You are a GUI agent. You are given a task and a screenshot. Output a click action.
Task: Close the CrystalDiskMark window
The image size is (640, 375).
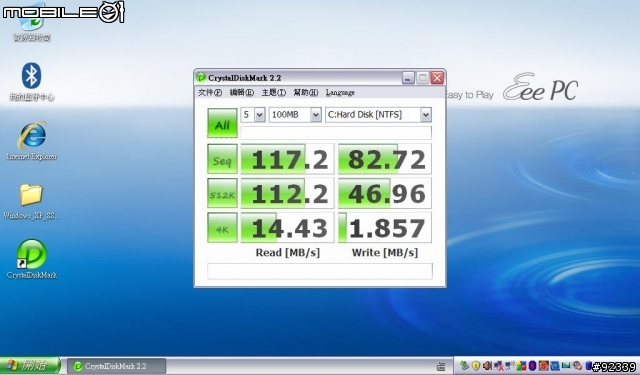pyautogui.click(x=438, y=78)
